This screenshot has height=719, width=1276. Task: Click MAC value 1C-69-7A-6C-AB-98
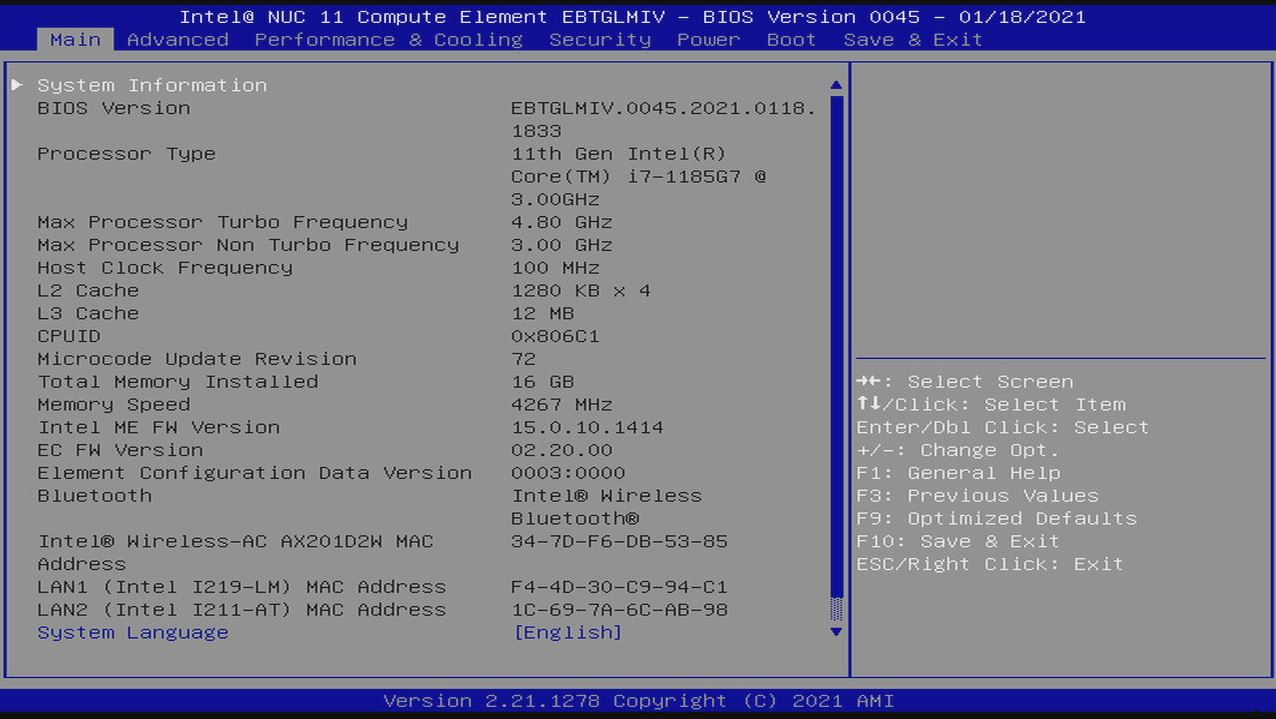coord(619,610)
